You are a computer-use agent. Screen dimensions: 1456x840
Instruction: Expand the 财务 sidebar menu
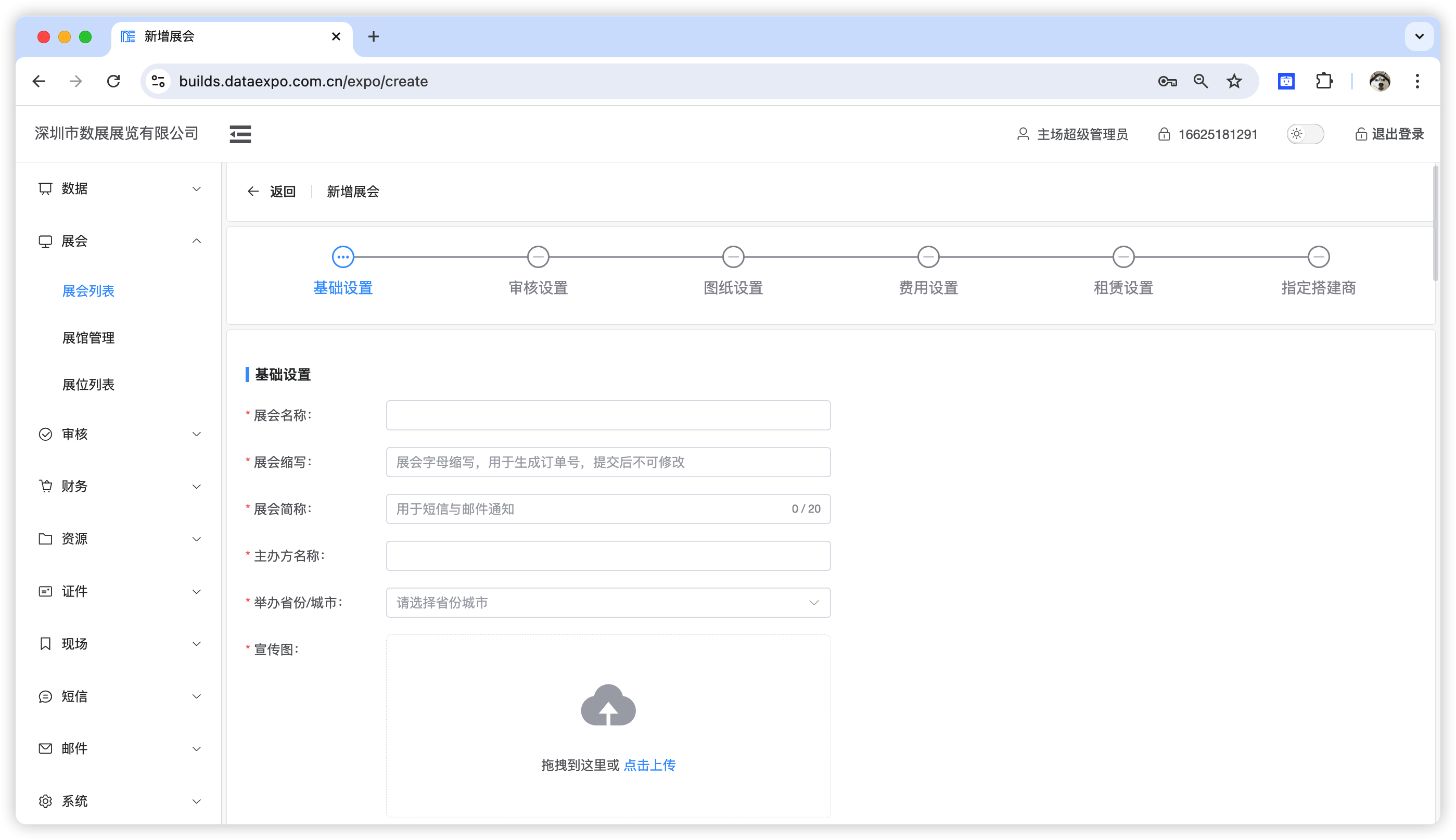[x=119, y=486]
